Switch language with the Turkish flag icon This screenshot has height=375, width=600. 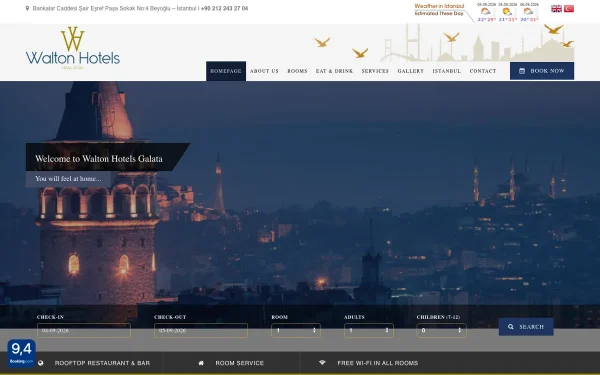point(569,8)
